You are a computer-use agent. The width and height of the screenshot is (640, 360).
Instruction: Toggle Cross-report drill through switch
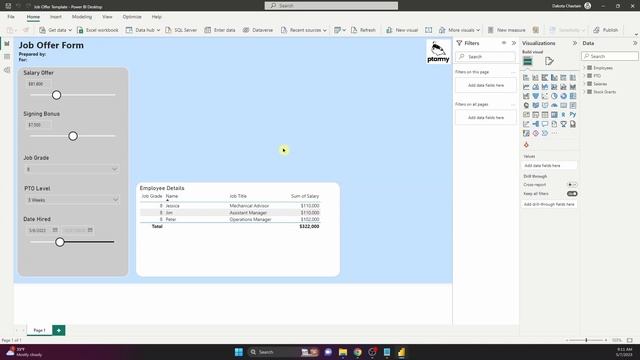[572, 185]
